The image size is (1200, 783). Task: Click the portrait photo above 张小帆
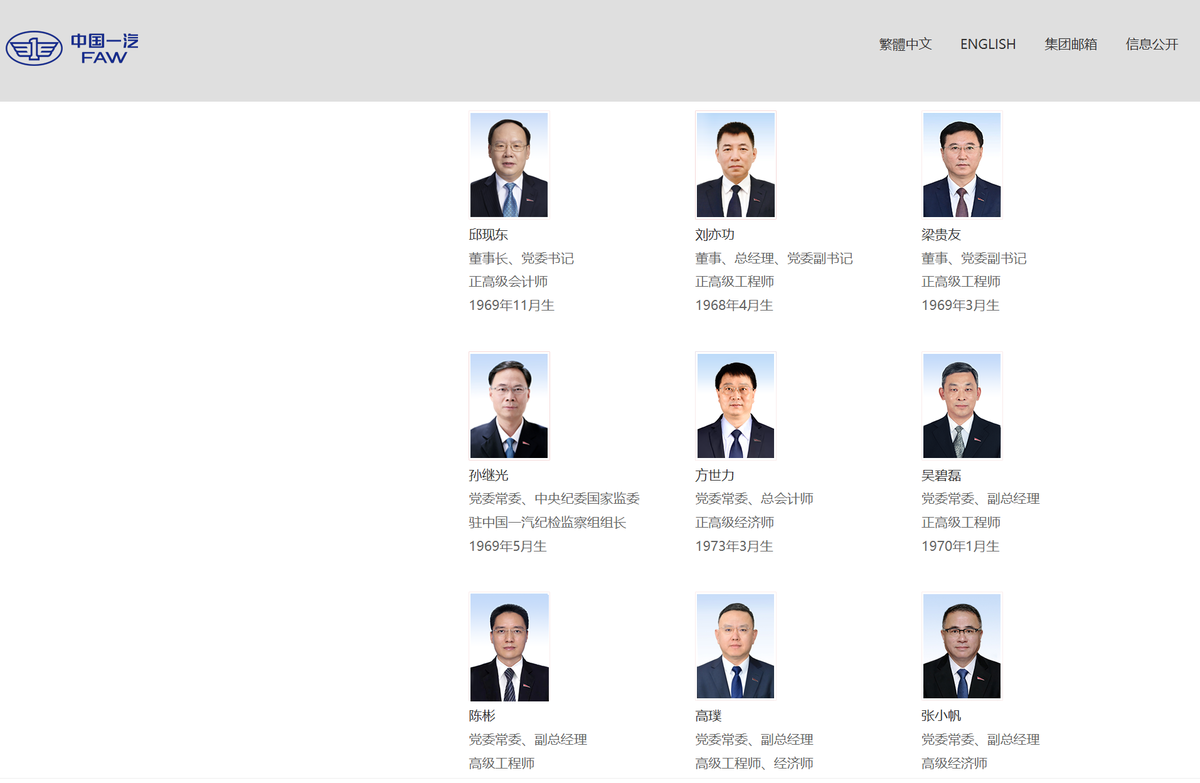pyautogui.click(x=961, y=647)
